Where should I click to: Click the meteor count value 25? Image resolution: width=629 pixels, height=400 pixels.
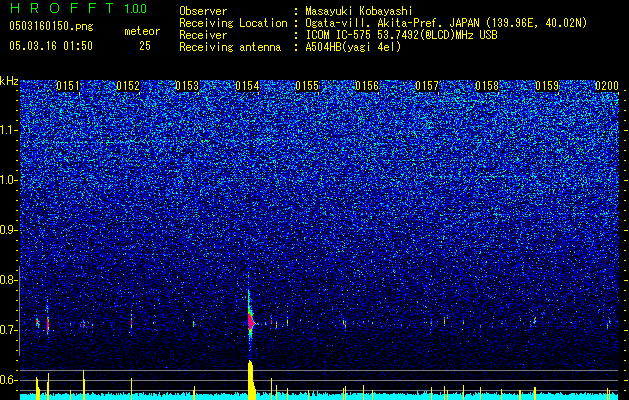[145, 46]
